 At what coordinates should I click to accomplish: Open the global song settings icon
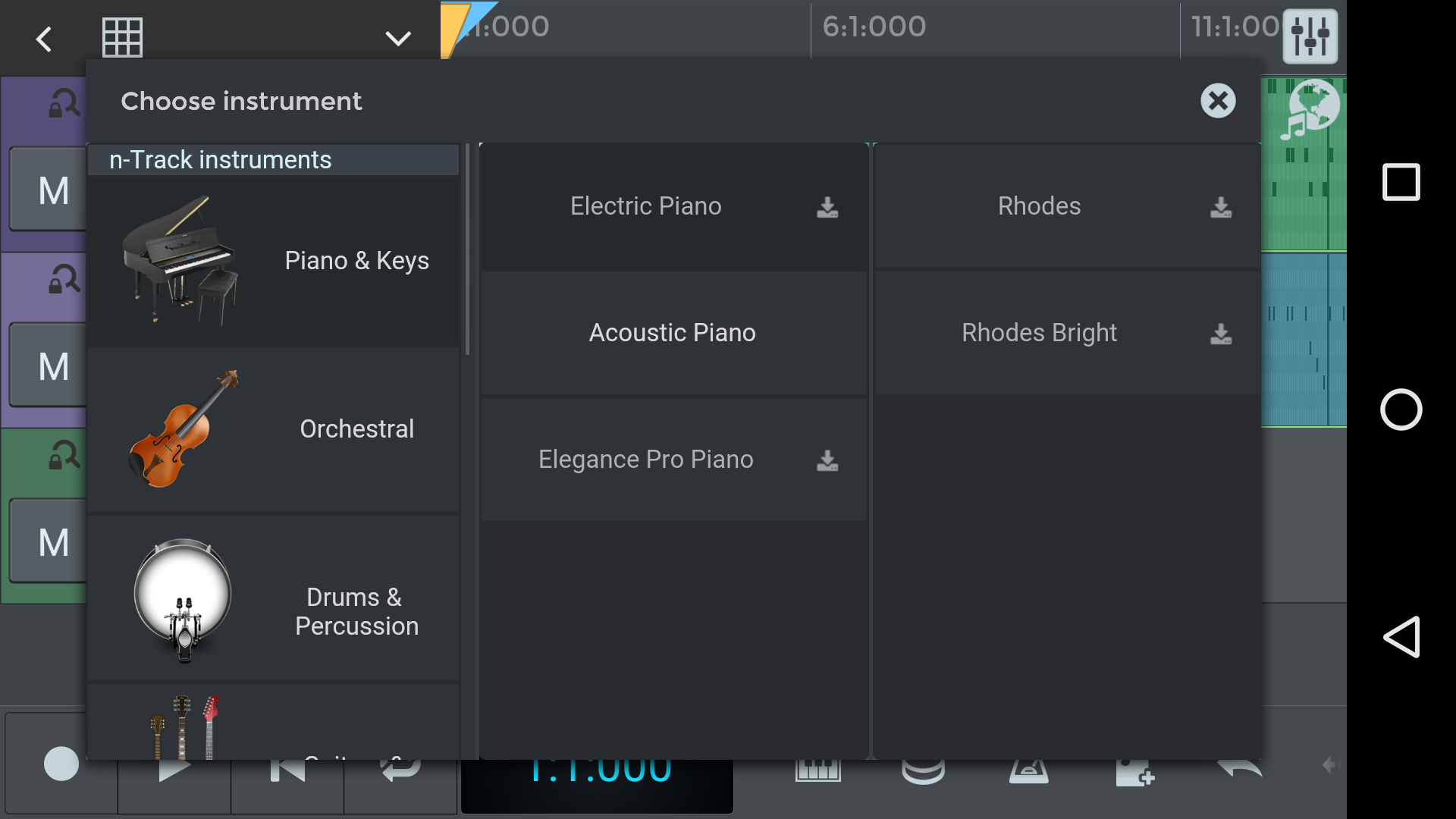(1311, 37)
